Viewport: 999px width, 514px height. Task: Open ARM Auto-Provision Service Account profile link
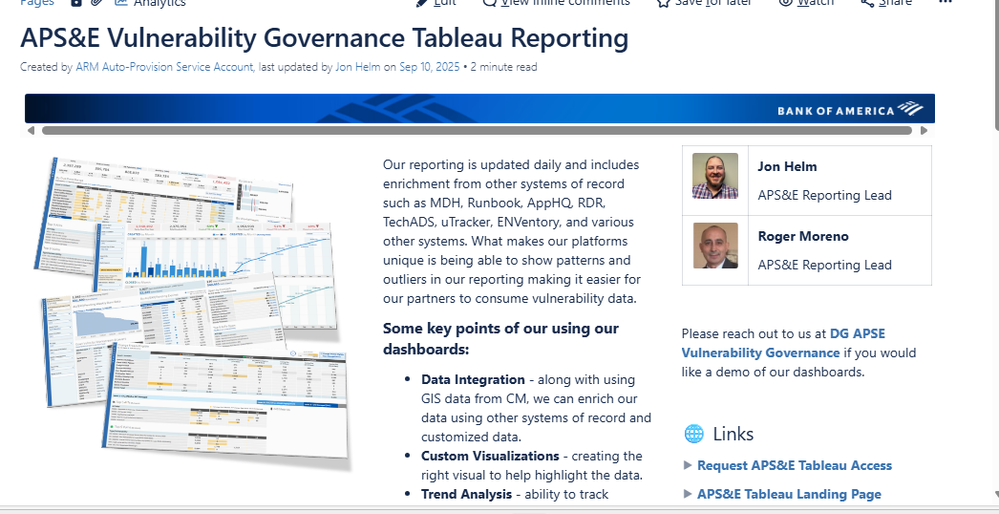pyautogui.click(x=164, y=67)
